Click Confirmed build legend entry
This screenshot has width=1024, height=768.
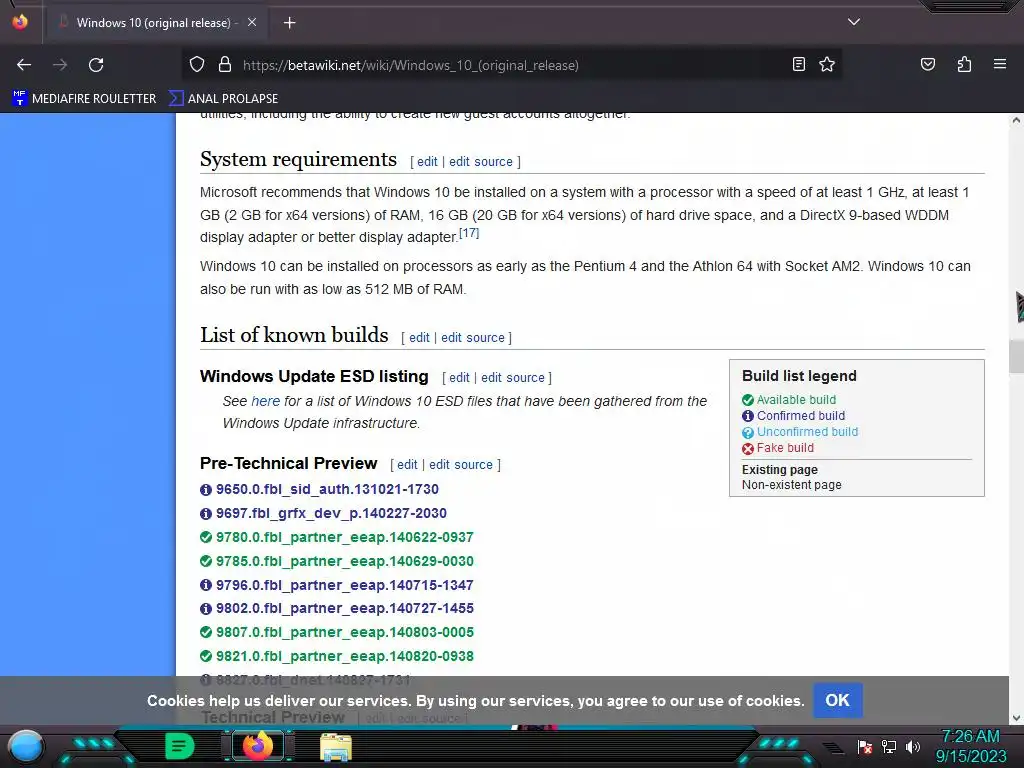pyautogui.click(x=801, y=416)
